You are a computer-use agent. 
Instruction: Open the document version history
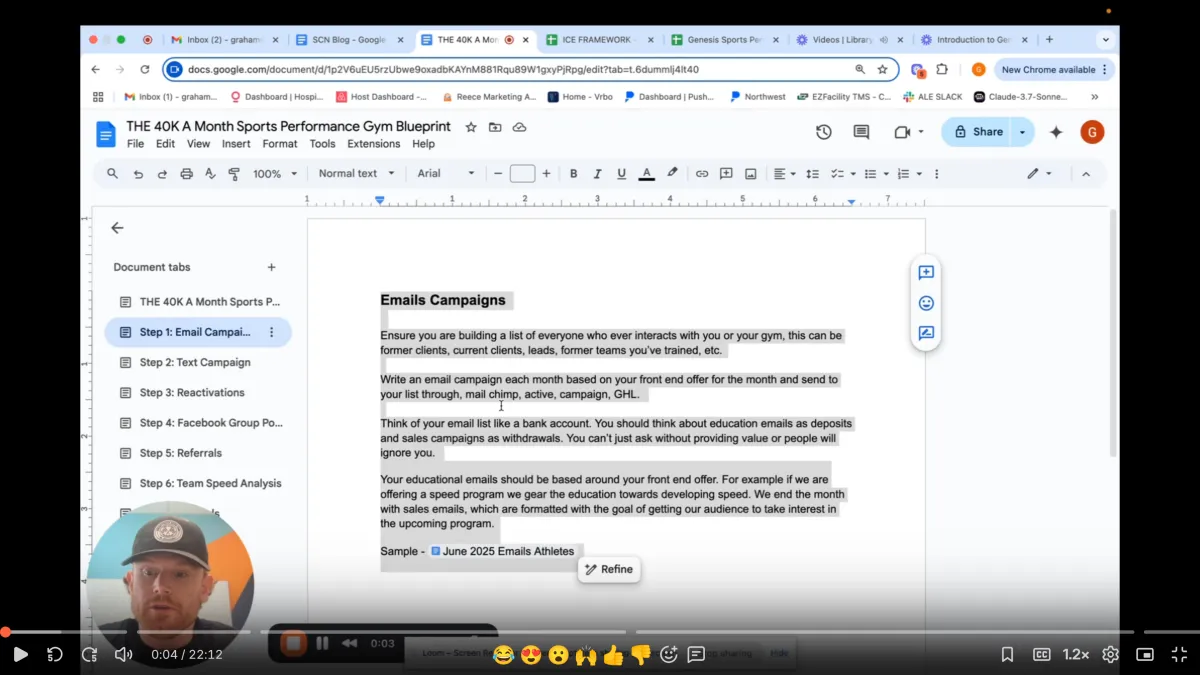pos(824,132)
